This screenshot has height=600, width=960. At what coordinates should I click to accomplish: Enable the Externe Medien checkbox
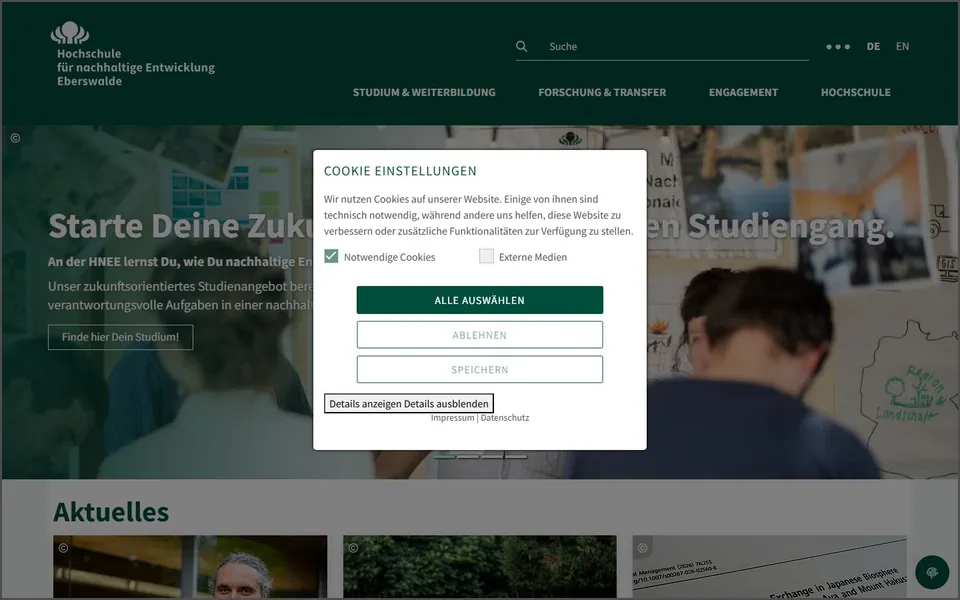(486, 256)
